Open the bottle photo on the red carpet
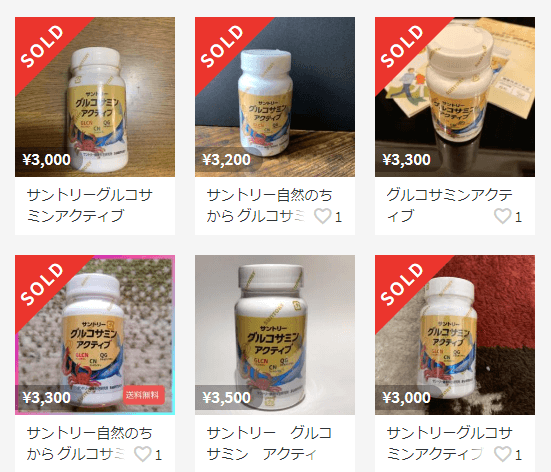 (x=455, y=335)
